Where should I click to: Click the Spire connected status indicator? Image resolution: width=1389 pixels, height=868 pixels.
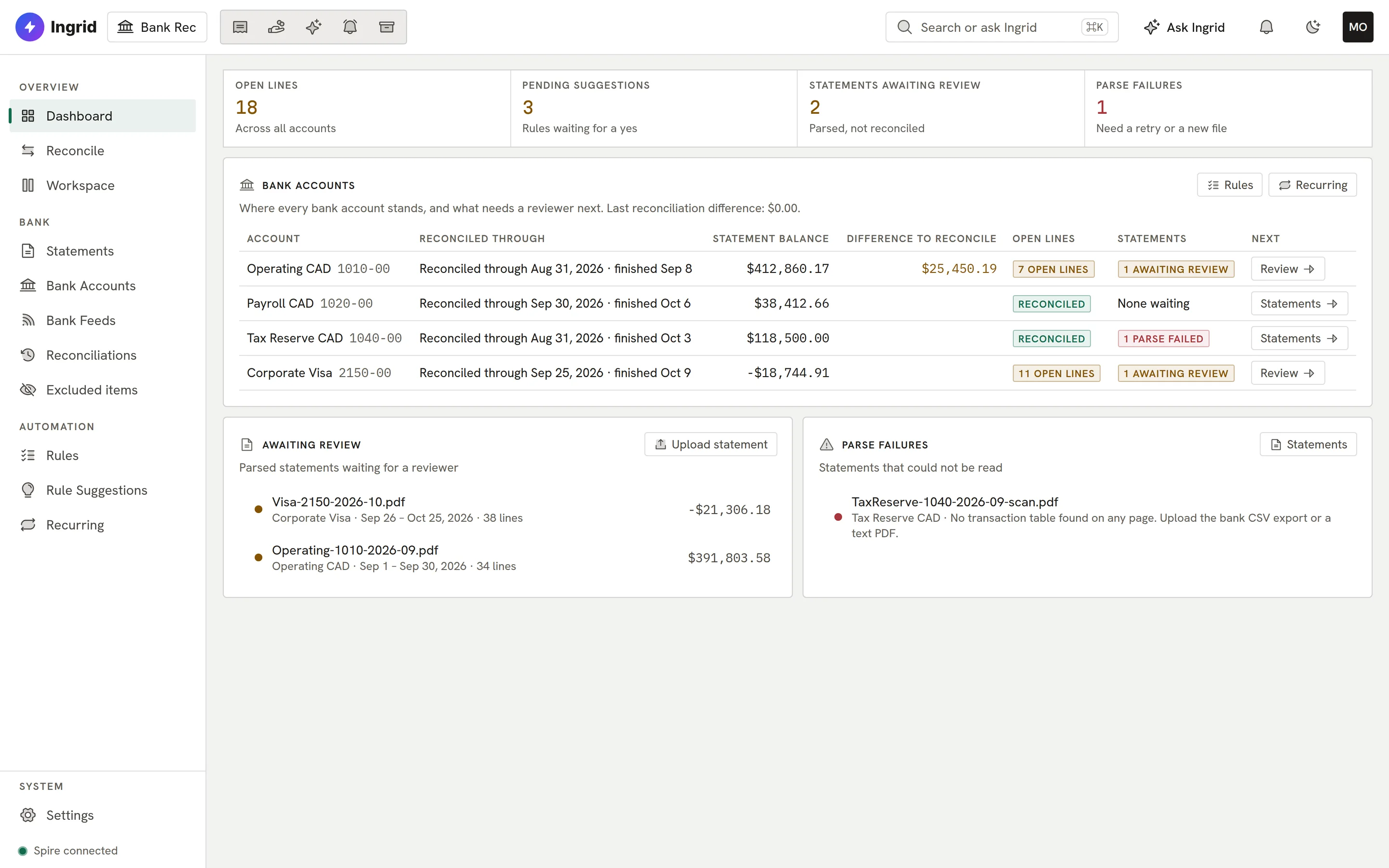pos(68,850)
